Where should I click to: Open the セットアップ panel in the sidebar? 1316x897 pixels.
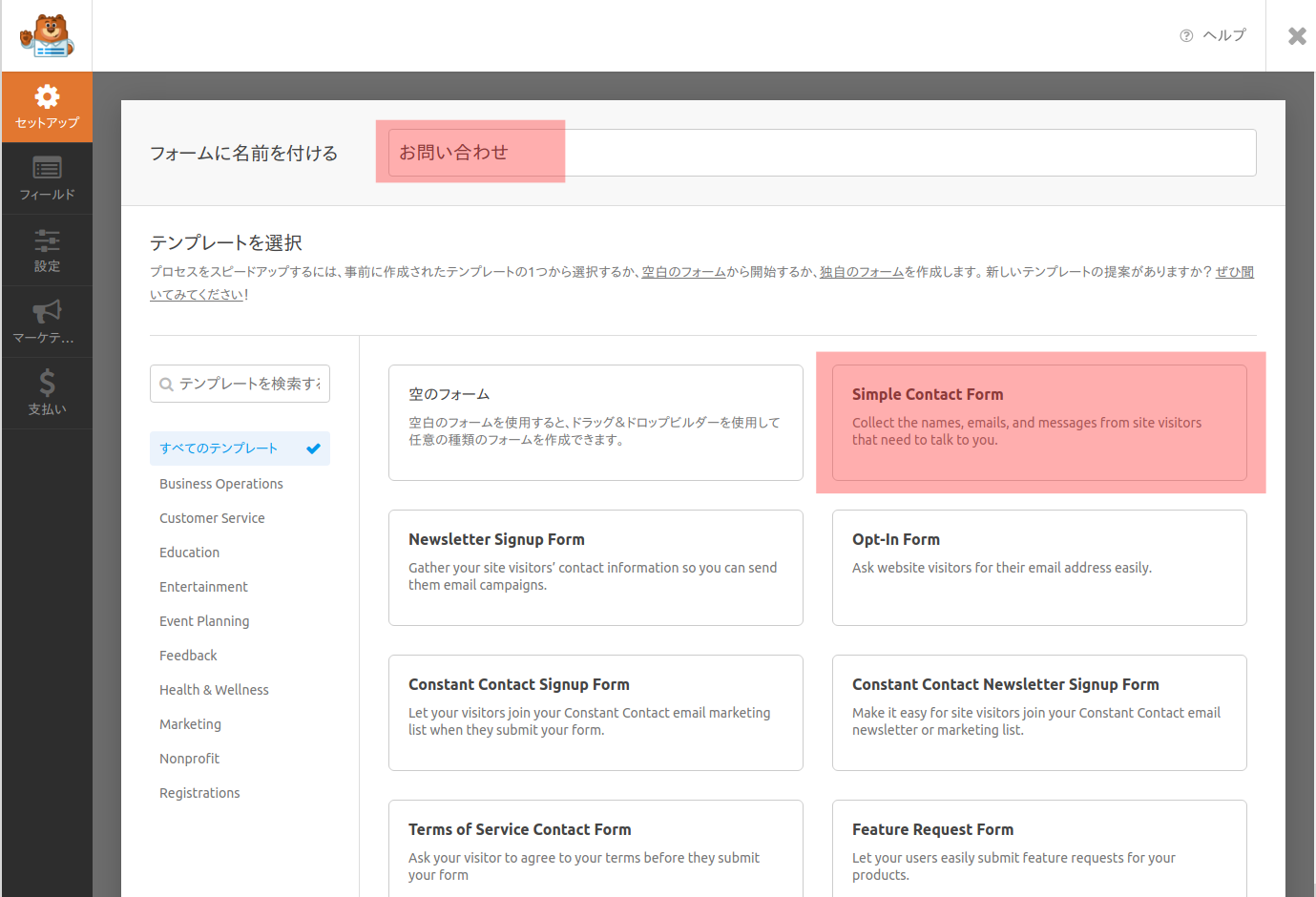coord(47,107)
